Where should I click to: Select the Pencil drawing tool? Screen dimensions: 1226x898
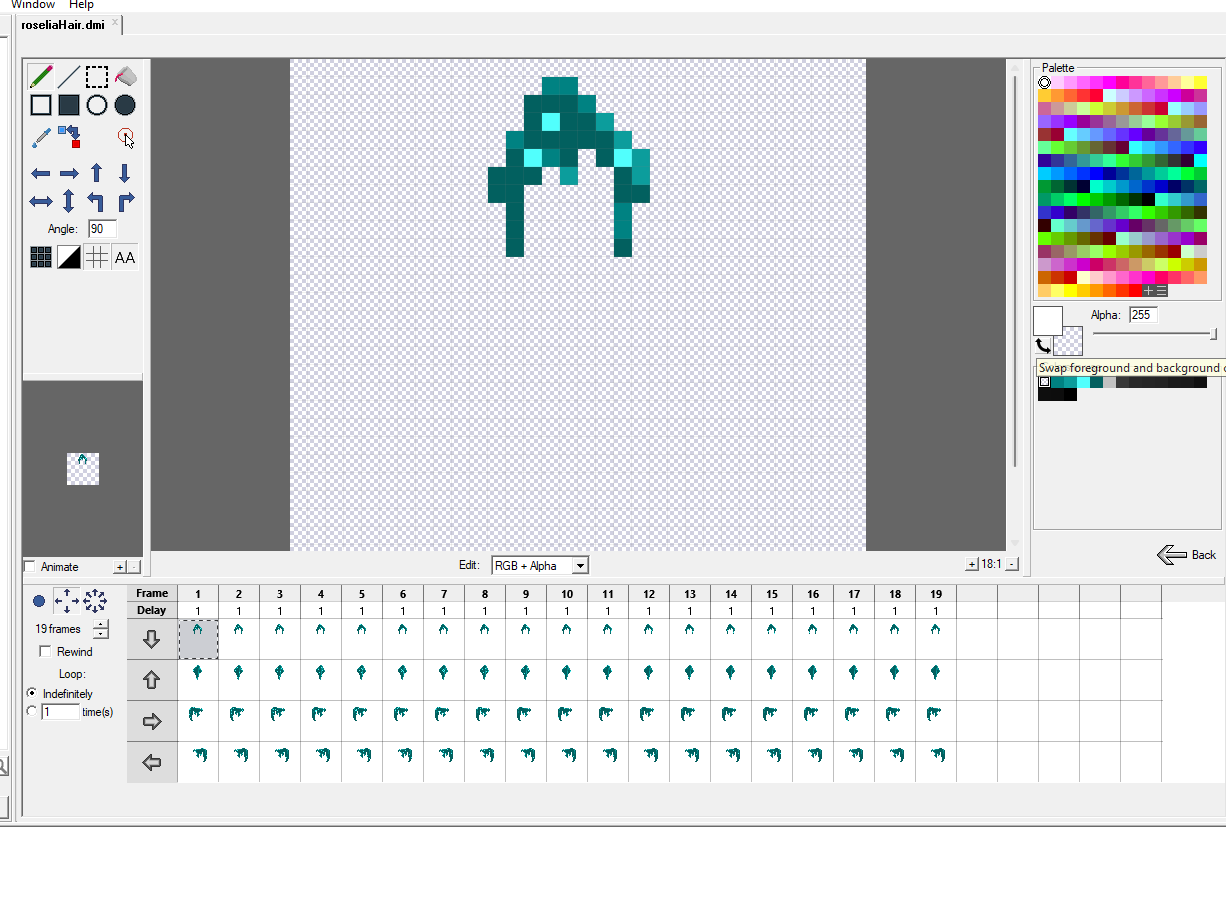[40, 77]
